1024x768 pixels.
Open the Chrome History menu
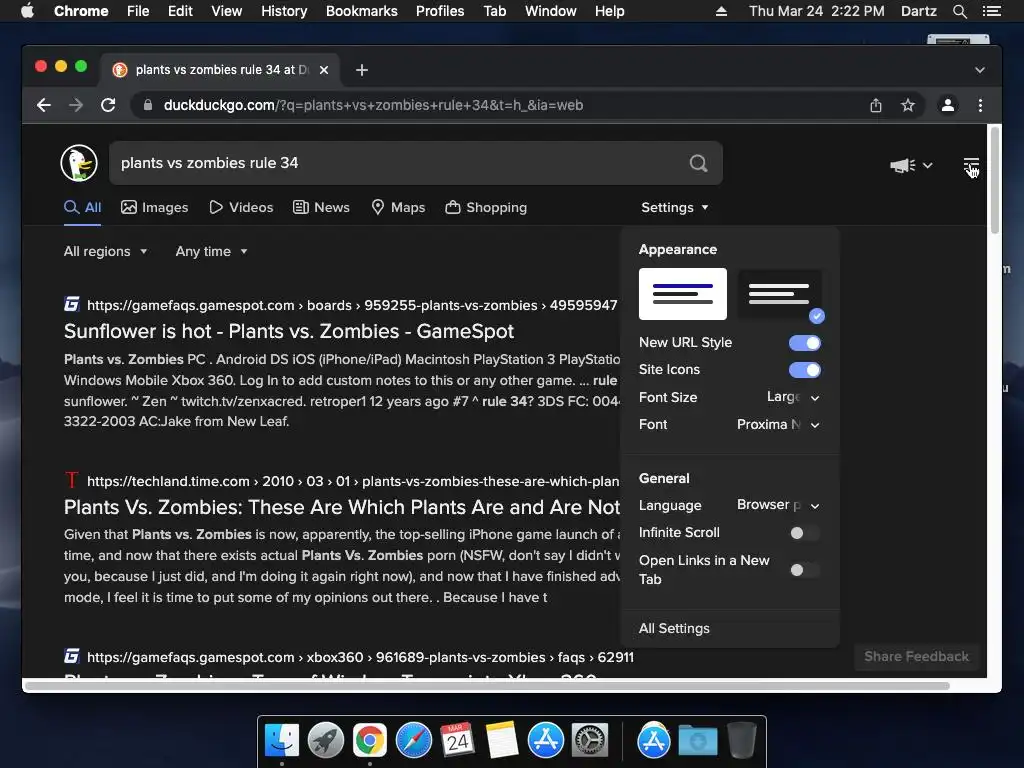coord(283,11)
